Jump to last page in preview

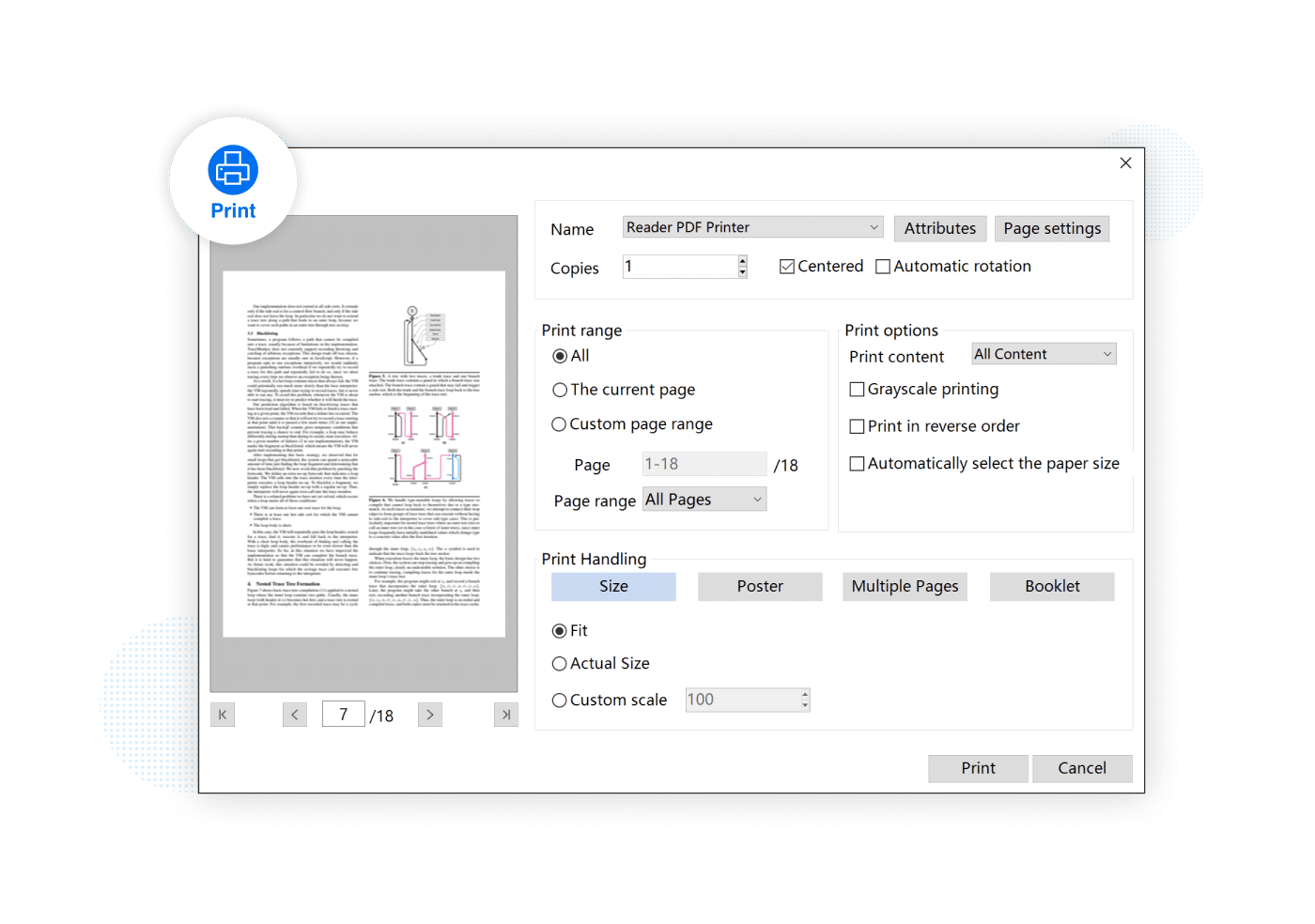tap(506, 715)
